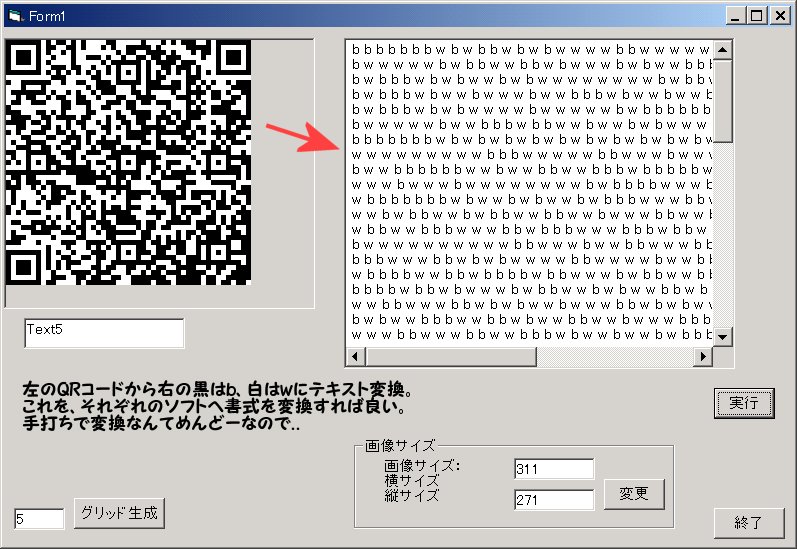The image size is (797, 549).
Task: Click the horizontal scroll-right arrow
Action: coord(703,356)
